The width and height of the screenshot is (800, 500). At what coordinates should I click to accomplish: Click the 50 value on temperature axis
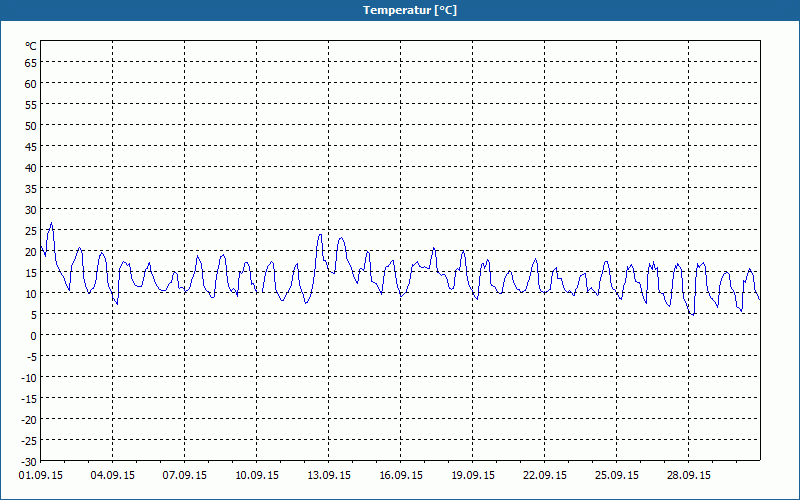(31, 126)
